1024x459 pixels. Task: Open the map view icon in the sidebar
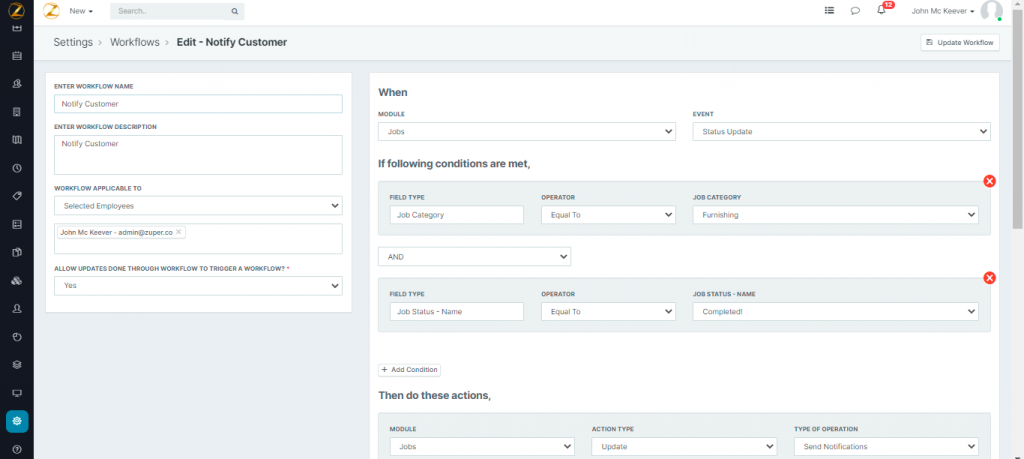tap(17, 140)
